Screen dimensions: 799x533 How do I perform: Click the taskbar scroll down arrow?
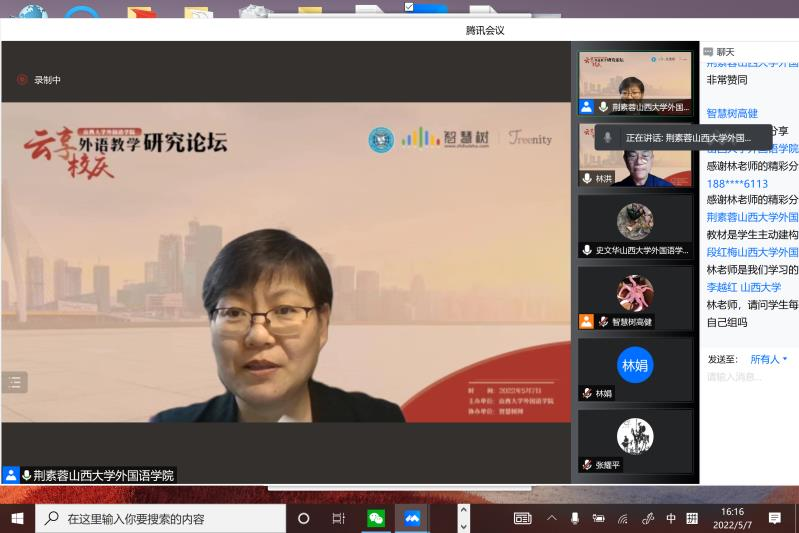point(462,525)
